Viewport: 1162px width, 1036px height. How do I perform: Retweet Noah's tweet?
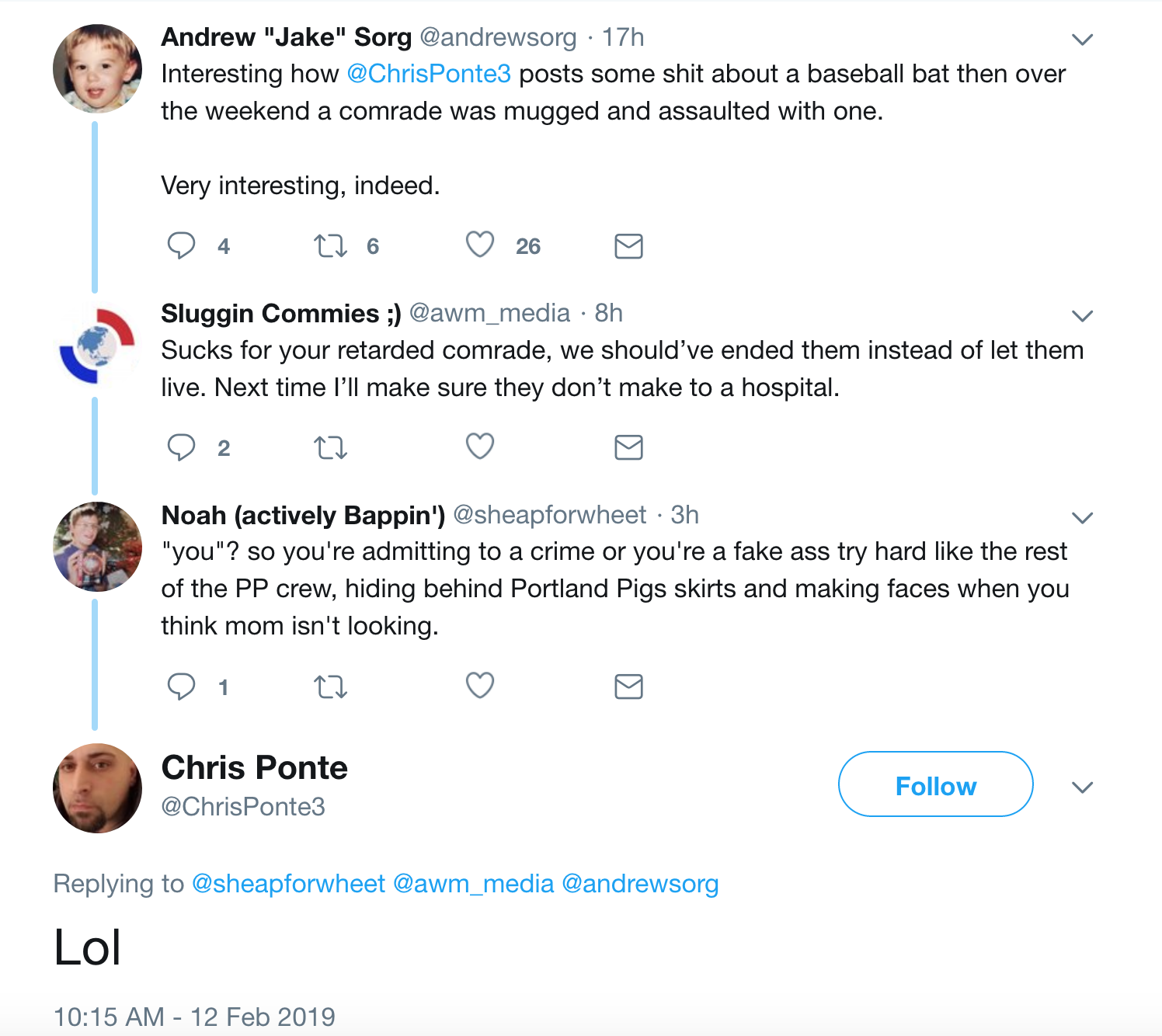click(x=330, y=687)
